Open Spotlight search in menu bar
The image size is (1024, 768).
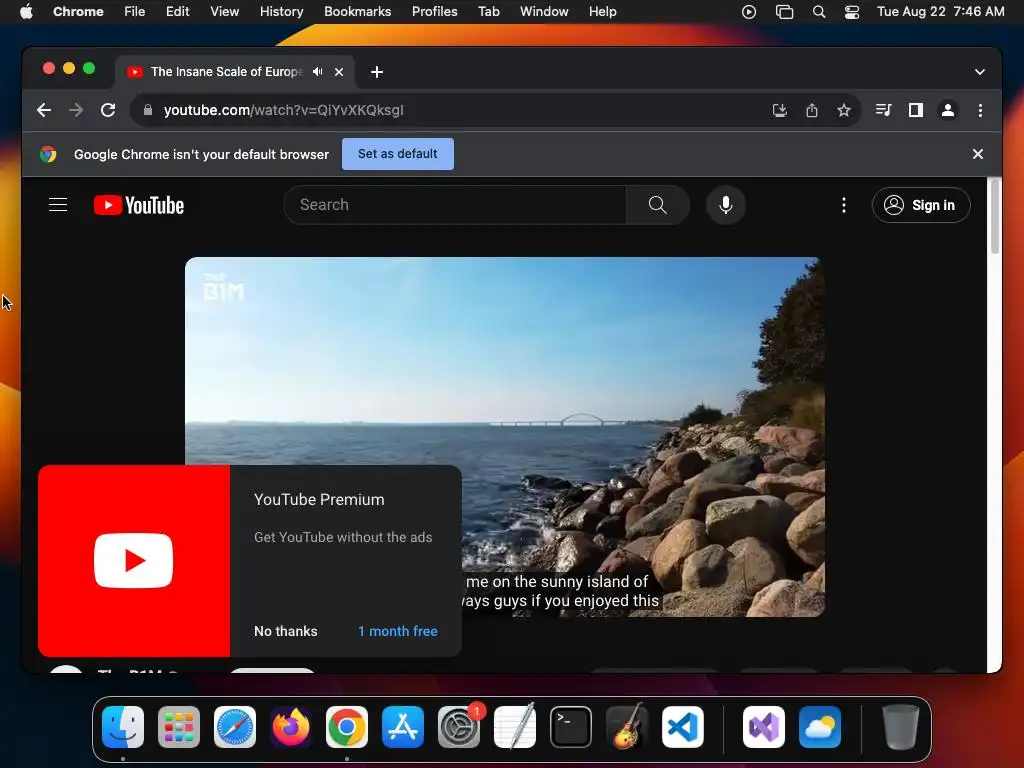819,12
